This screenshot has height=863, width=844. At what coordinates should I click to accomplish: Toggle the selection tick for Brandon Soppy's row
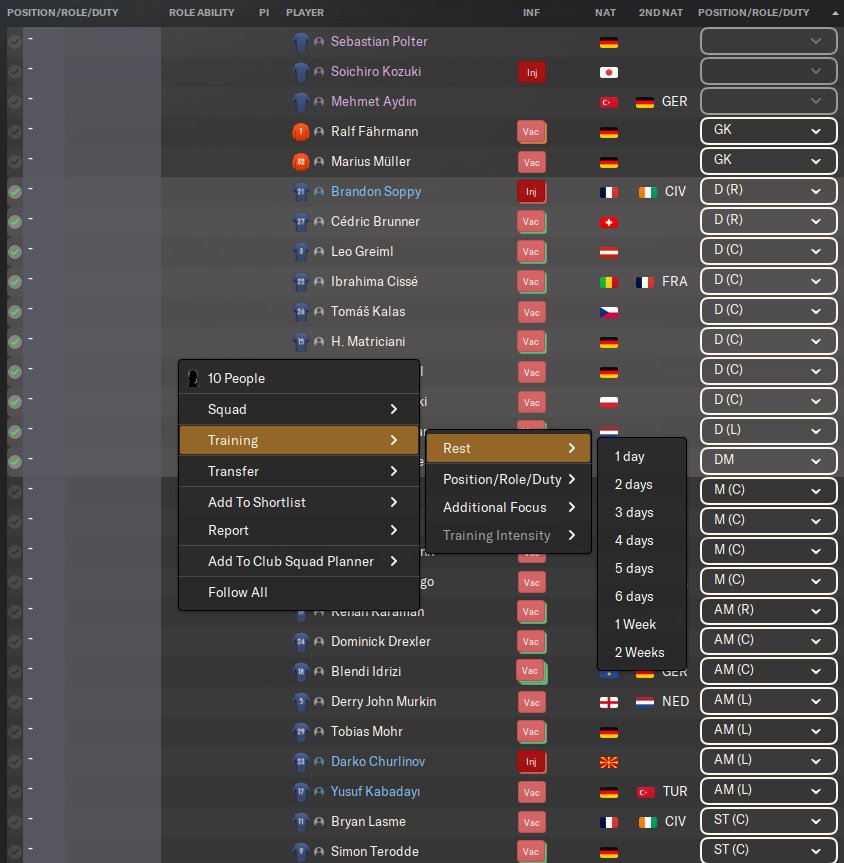[x=15, y=192]
